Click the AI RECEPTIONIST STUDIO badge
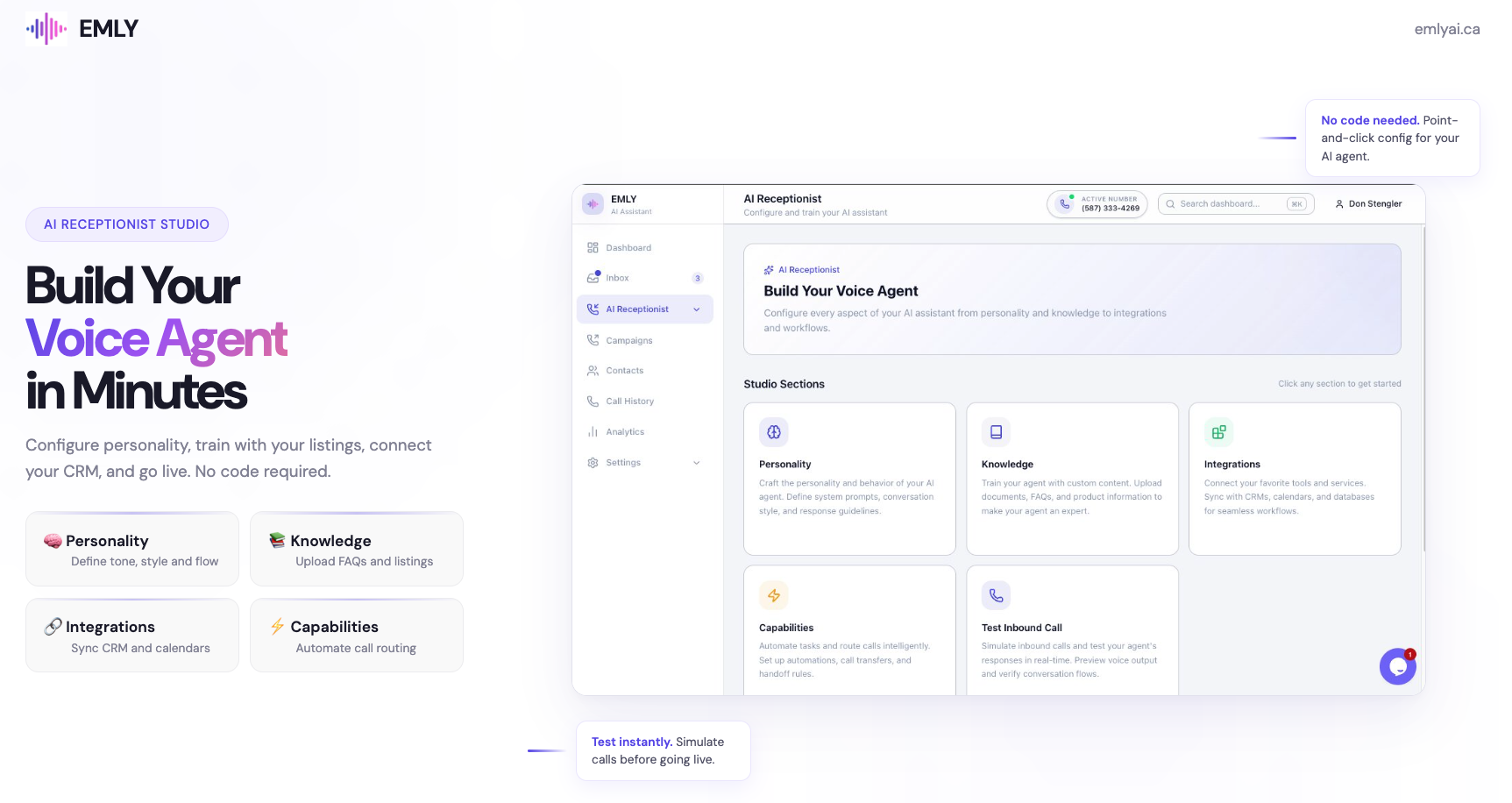The height and width of the screenshot is (803, 1512). click(126, 224)
